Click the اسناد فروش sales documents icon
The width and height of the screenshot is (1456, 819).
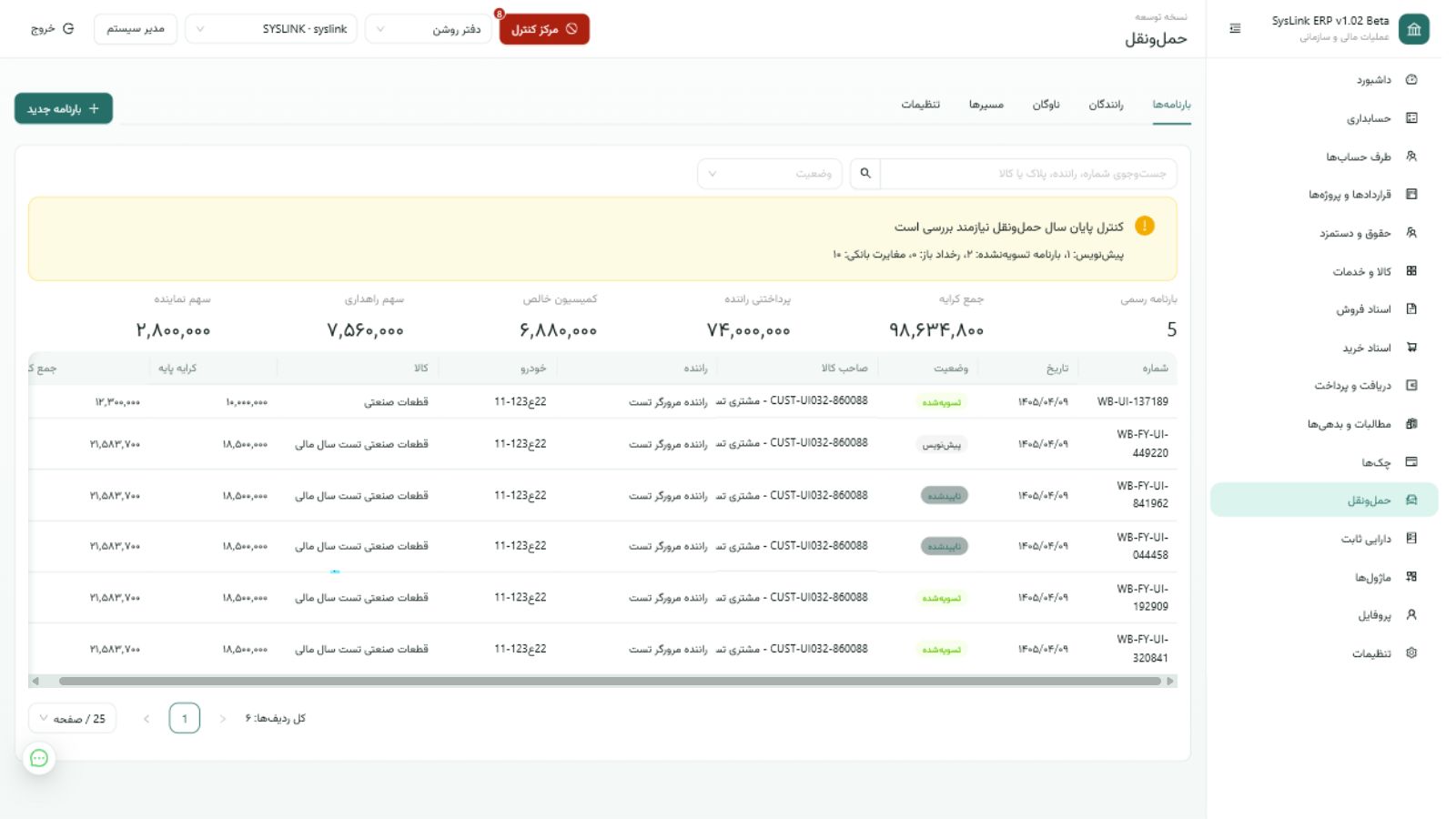(1411, 309)
